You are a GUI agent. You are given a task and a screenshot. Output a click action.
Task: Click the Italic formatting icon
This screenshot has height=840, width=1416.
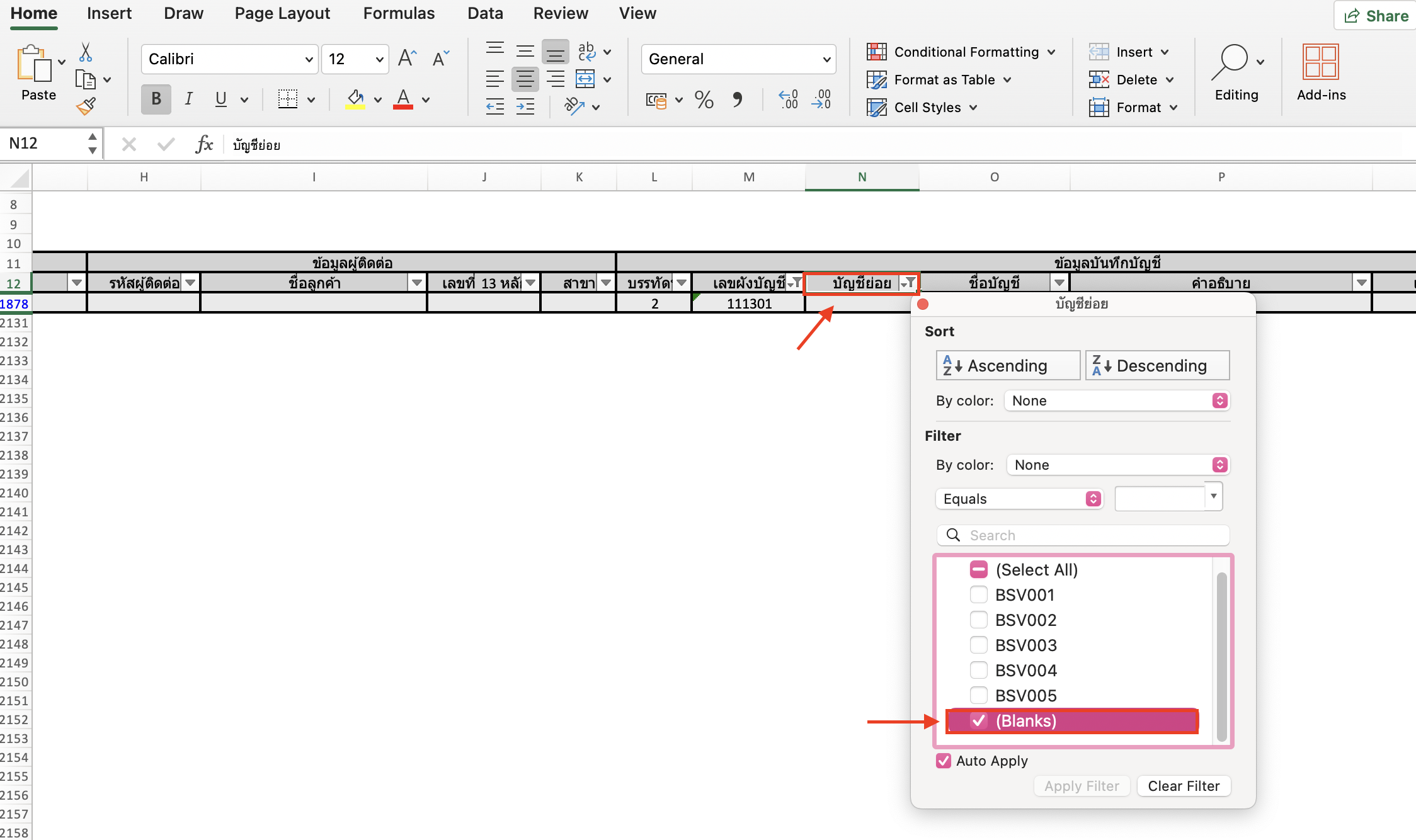point(188,99)
